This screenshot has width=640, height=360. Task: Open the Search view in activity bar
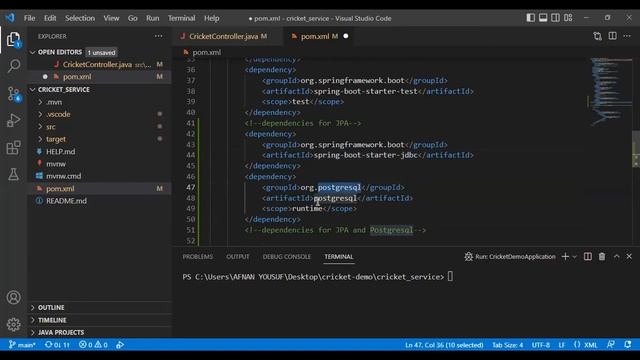click(x=13, y=66)
